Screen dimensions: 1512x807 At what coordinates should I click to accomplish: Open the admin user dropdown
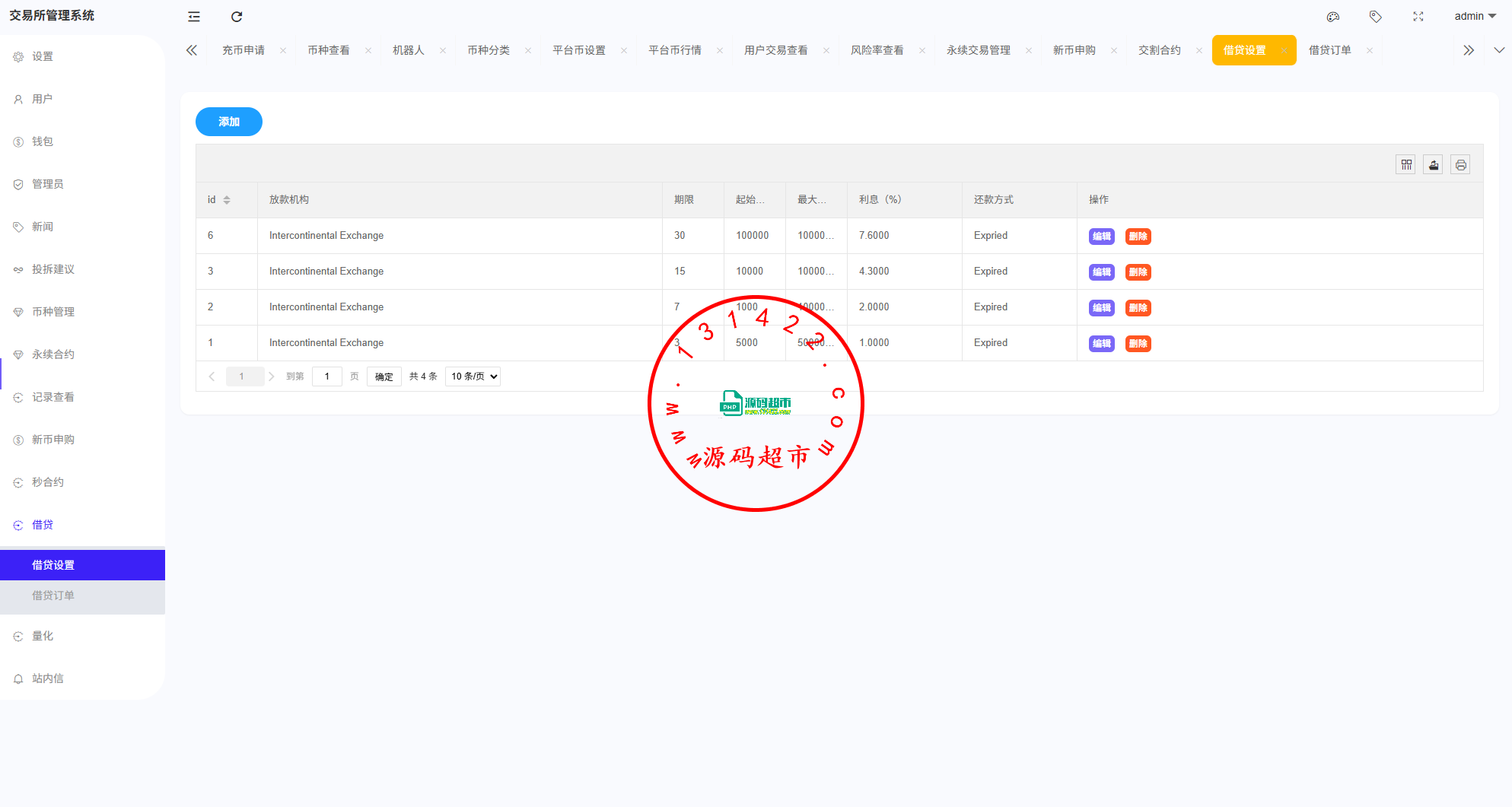click(x=1475, y=16)
